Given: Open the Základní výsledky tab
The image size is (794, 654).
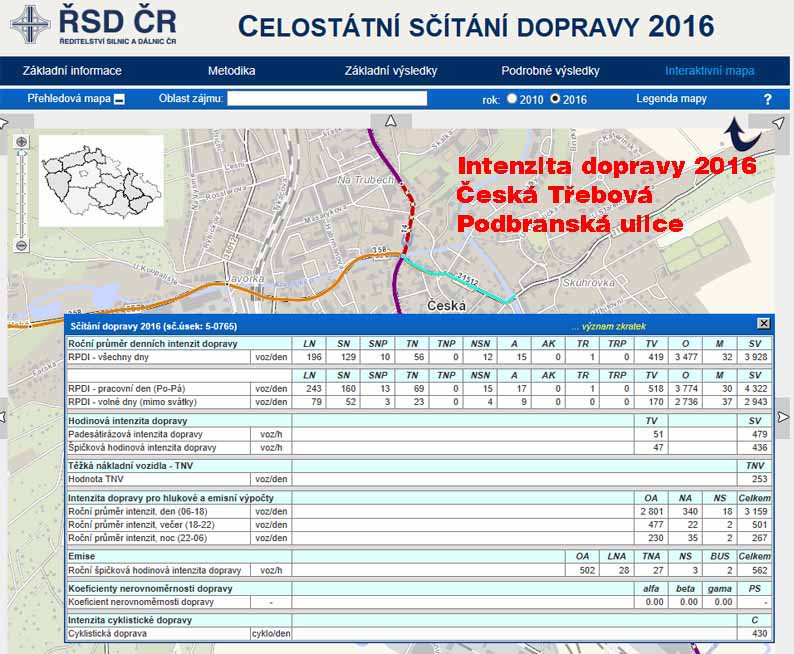Looking at the screenshot, I should point(391,71).
